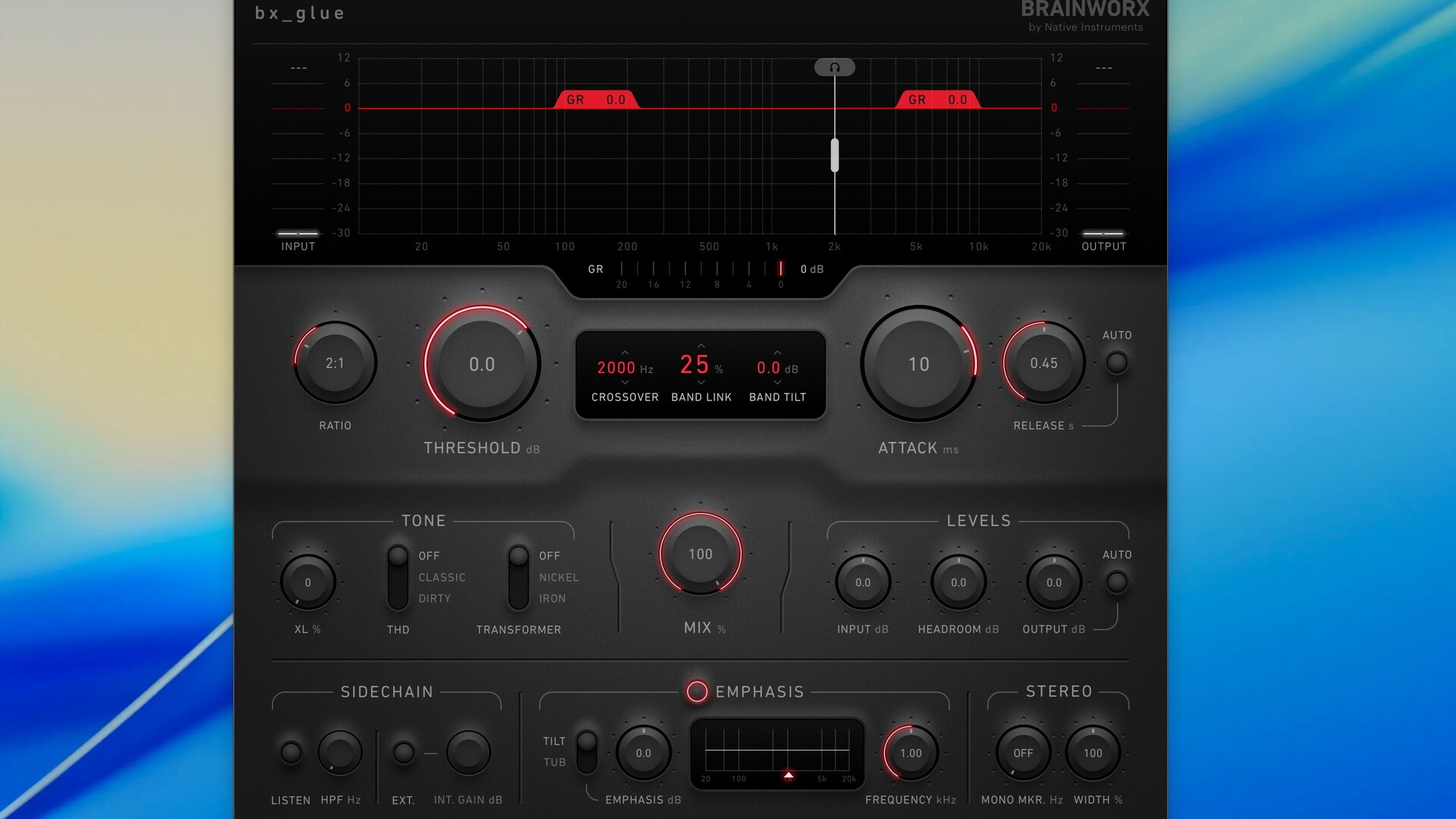The height and width of the screenshot is (819, 1456).
Task: Click the RELEASE knob
Action: coord(1043,362)
